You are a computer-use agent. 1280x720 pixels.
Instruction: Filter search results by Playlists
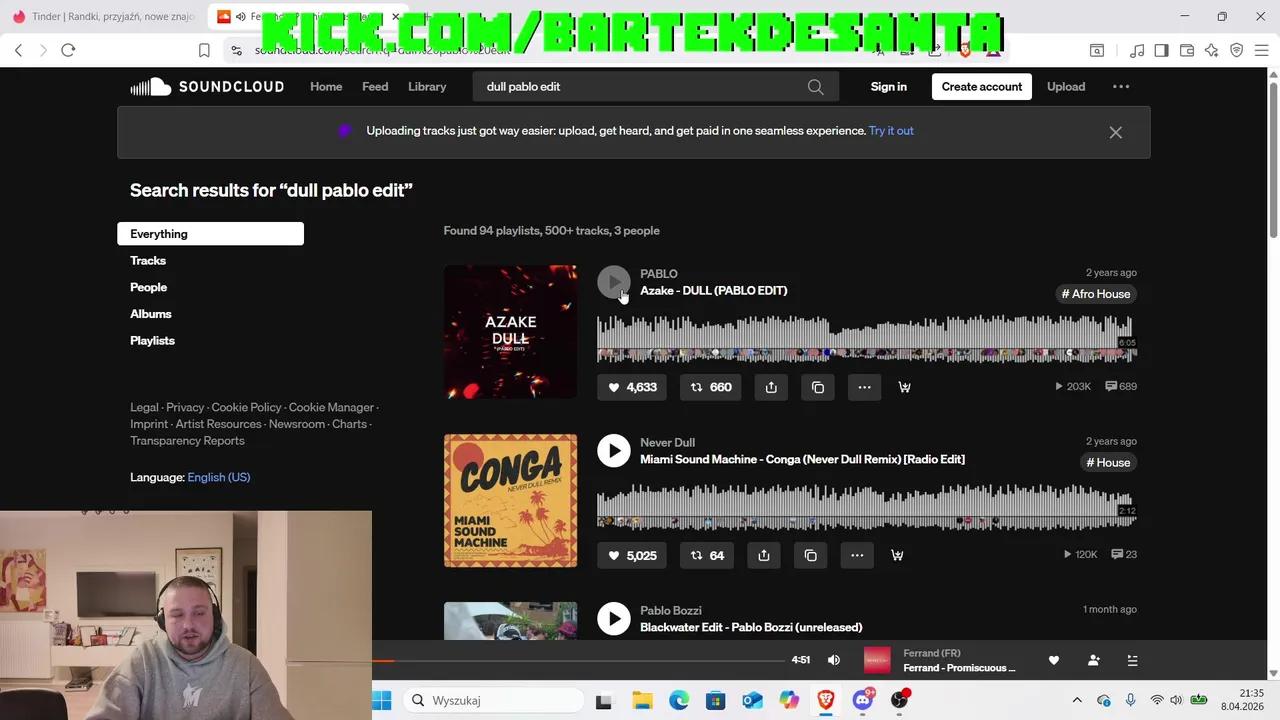pyautogui.click(x=152, y=341)
